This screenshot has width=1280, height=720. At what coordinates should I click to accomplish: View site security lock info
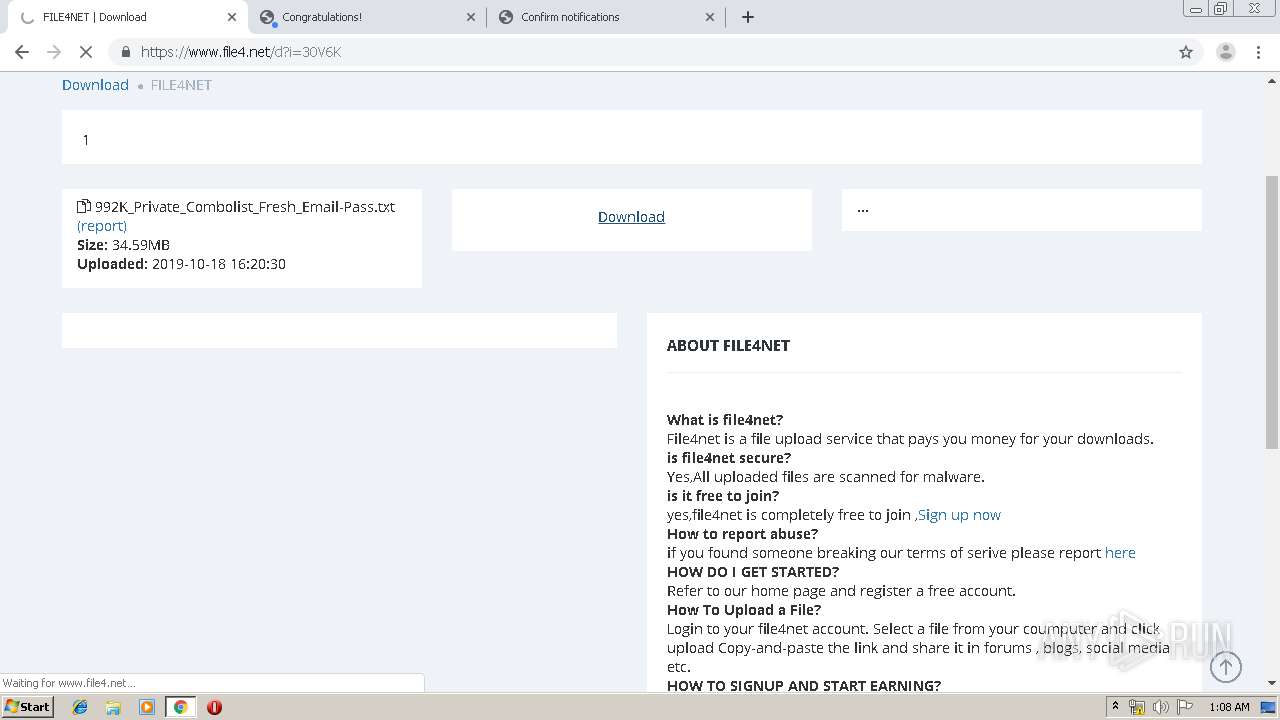pyautogui.click(x=125, y=52)
